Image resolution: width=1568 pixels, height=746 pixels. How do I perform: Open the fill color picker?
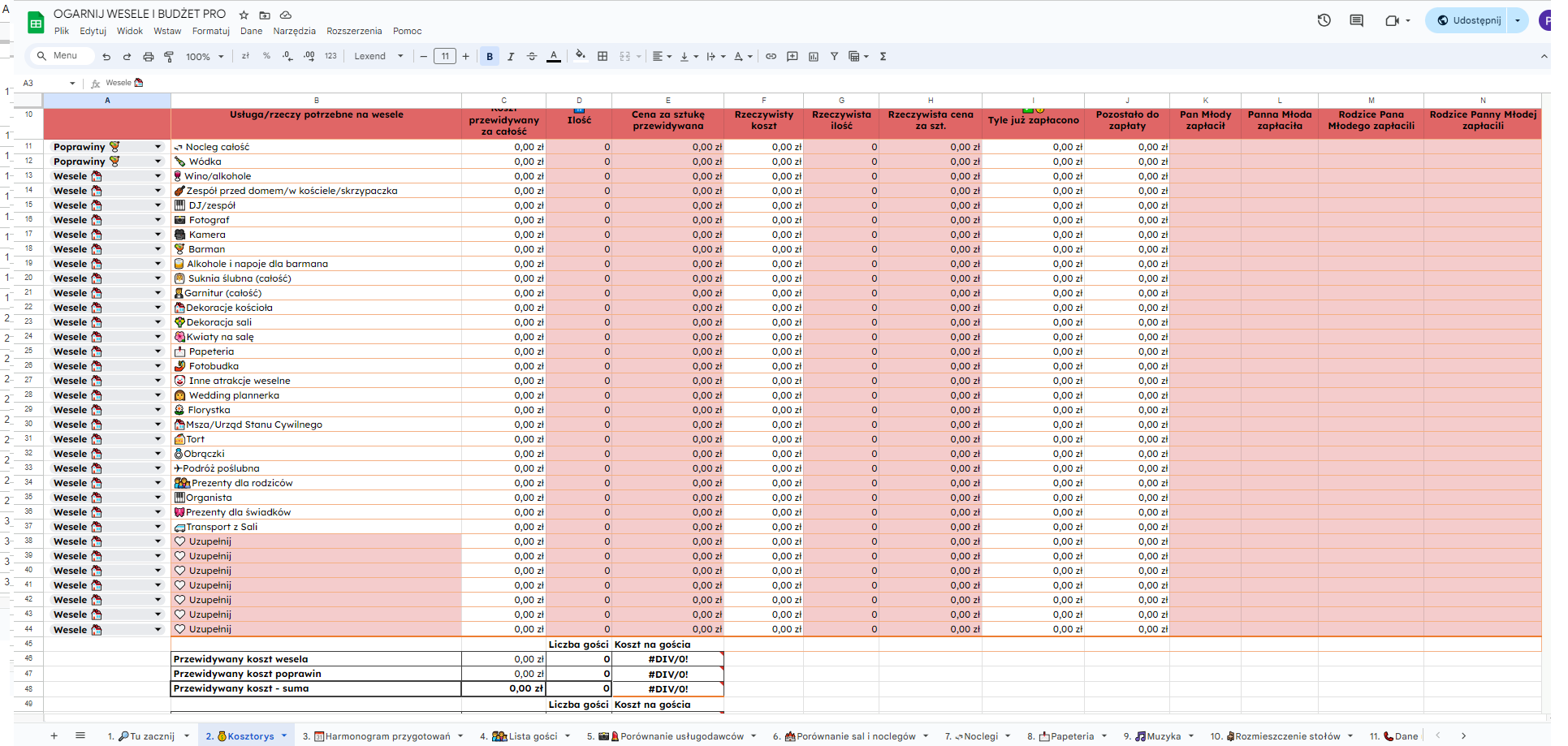click(x=580, y=56)
